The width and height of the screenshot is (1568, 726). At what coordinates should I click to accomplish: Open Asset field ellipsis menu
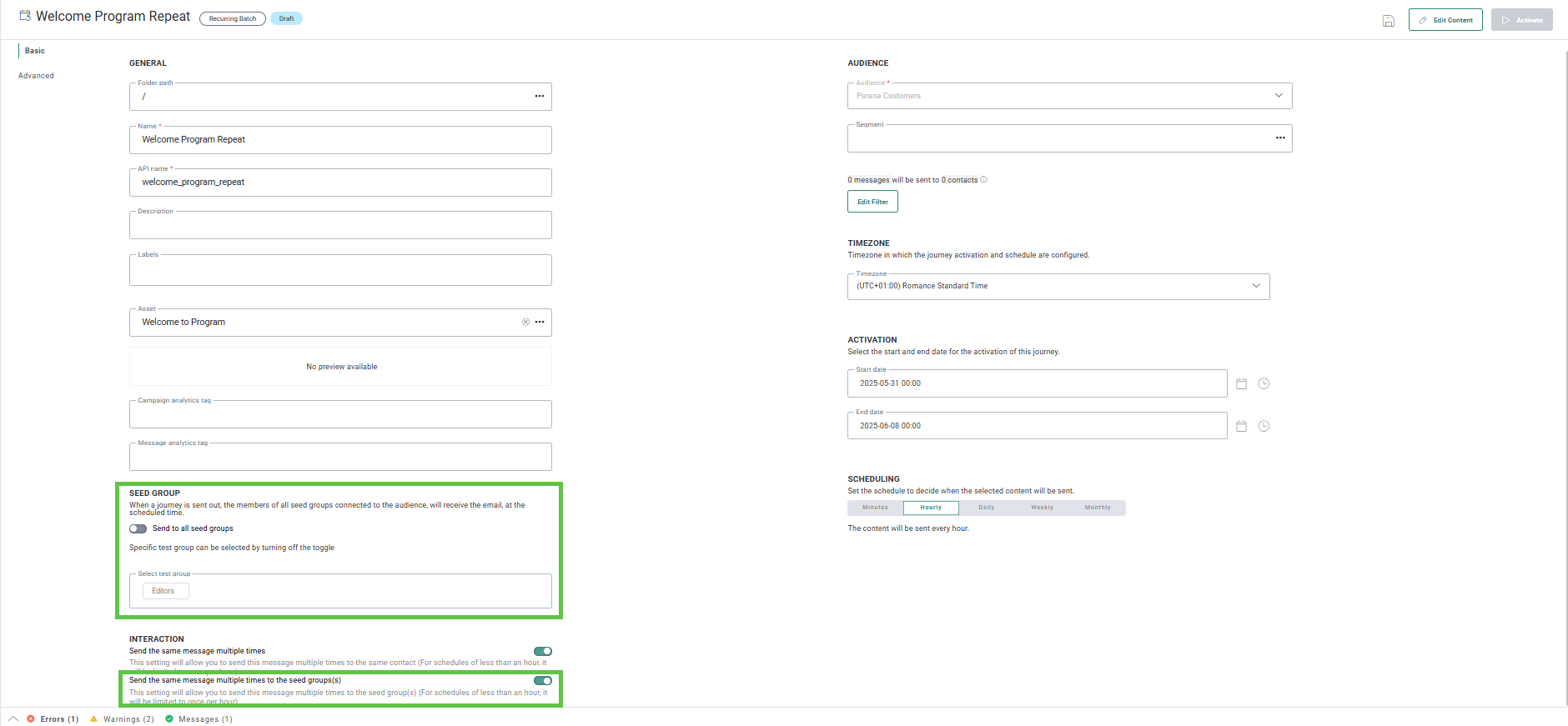540,323
